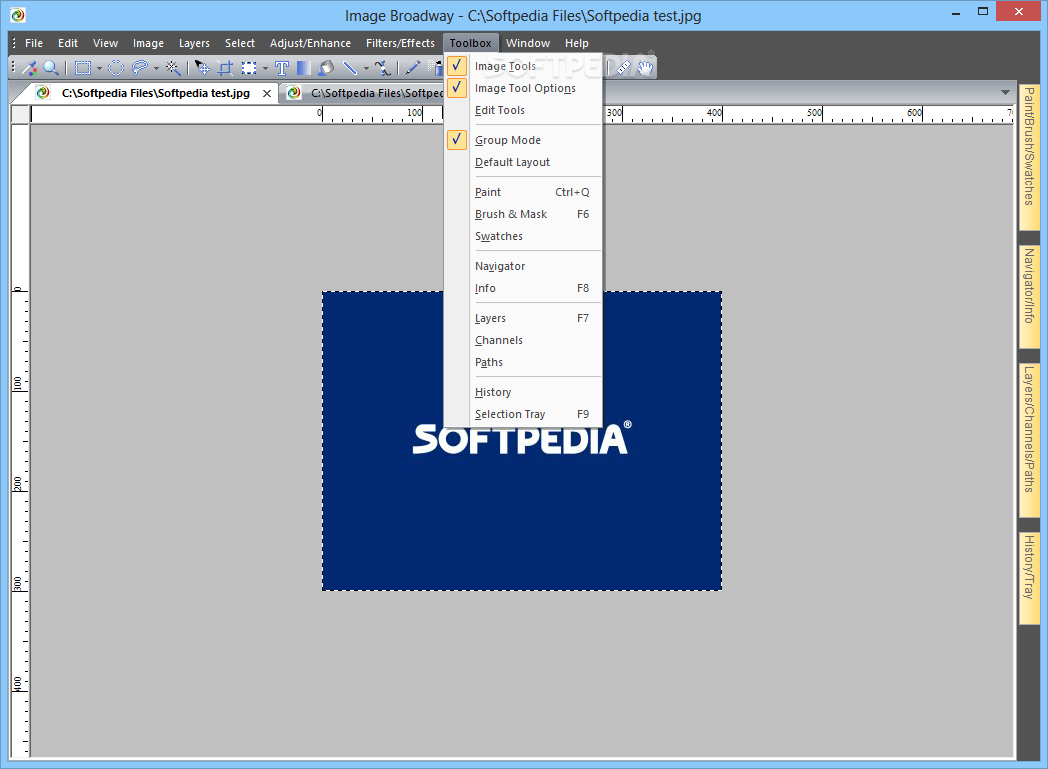This screenshot has height=769, width=1048.
Task: Uncheck Image Tools in Toolbox menu
Action: pos(523,66)
